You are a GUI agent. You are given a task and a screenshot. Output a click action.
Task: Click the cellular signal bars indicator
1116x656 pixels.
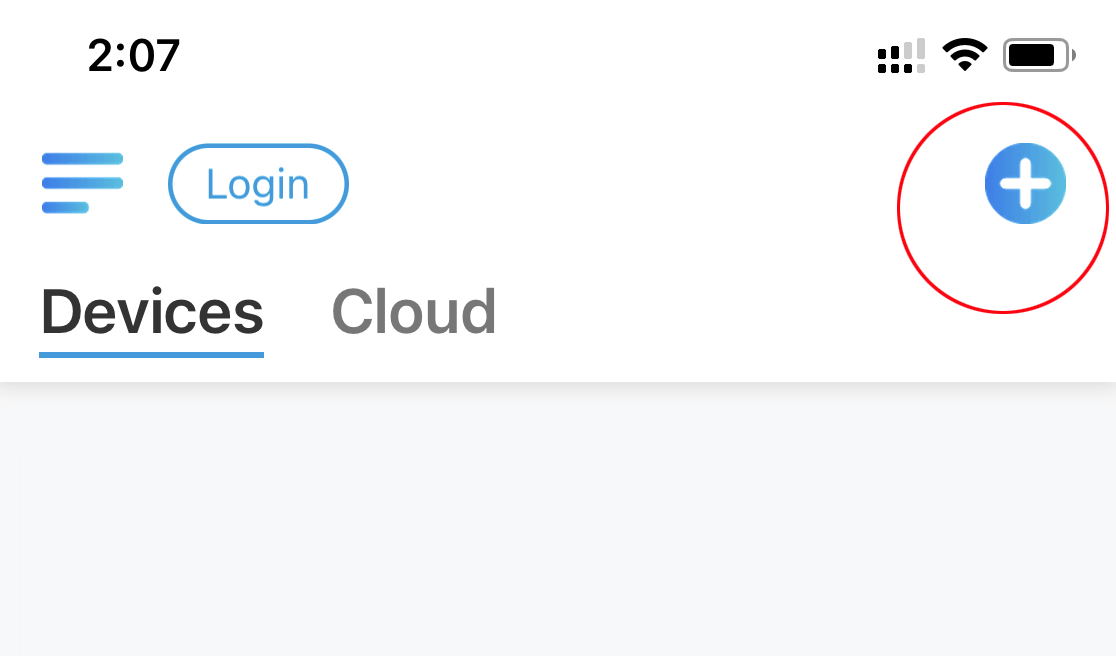[x=901, y=55]
